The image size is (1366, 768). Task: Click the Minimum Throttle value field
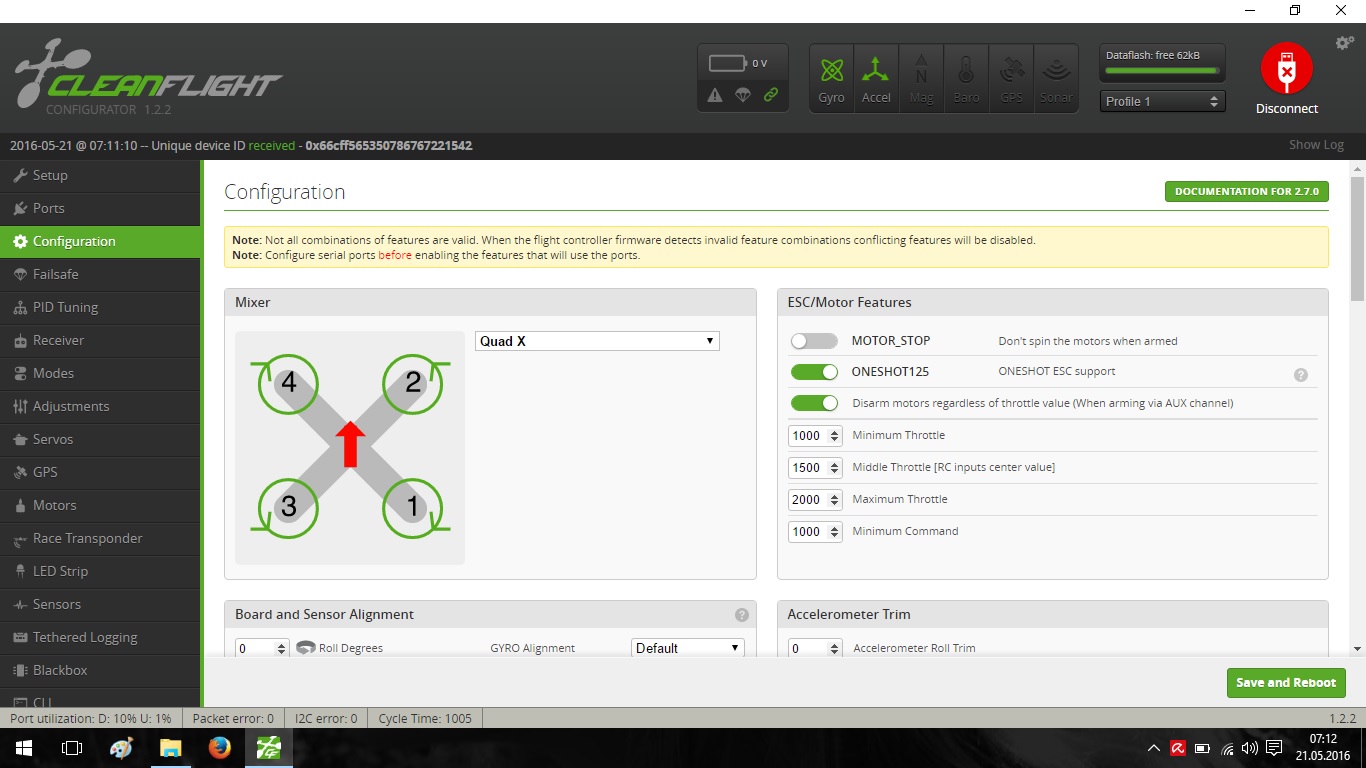coord(807,436)
